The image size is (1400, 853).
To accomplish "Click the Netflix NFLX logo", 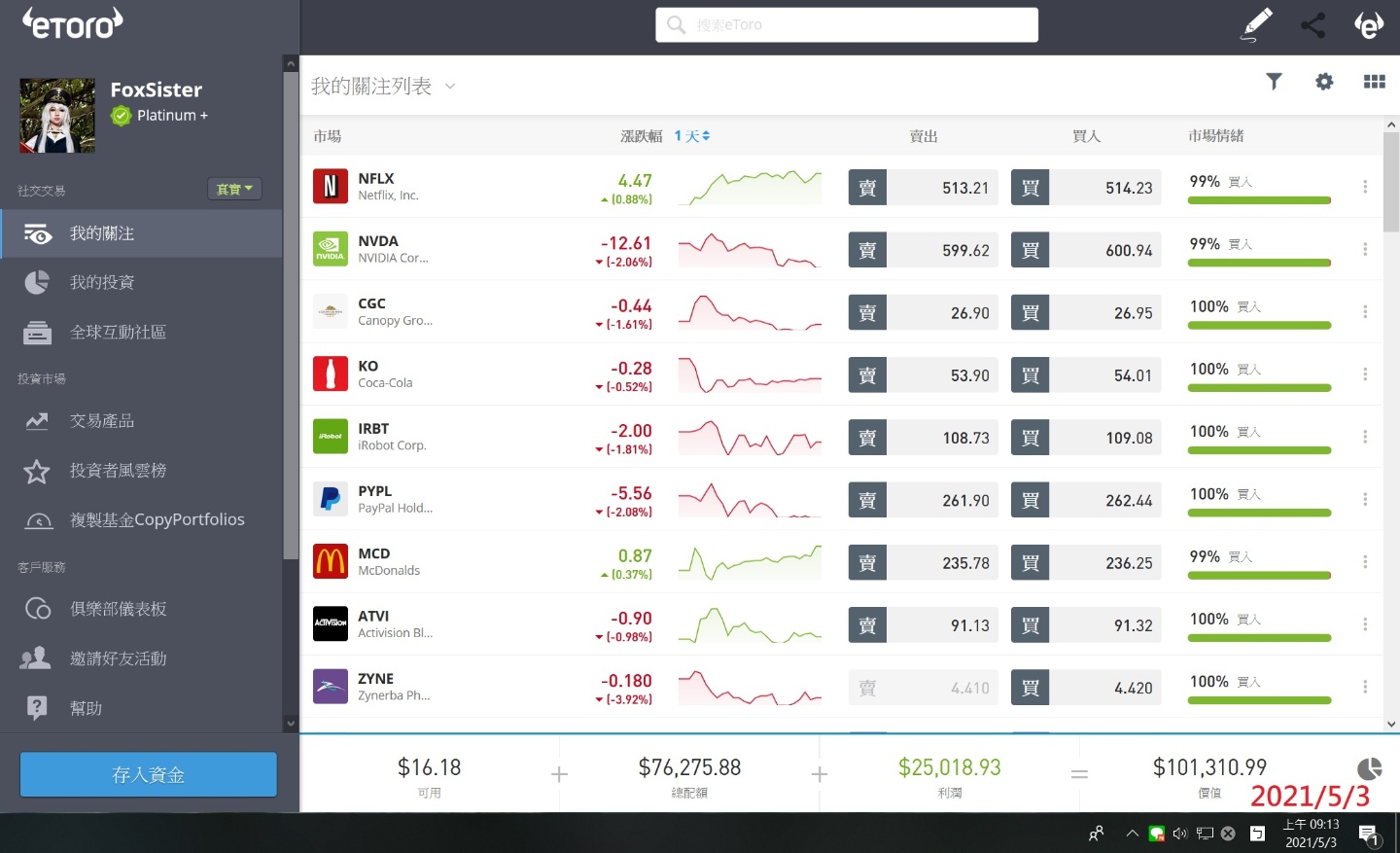I will click(331, 186).
